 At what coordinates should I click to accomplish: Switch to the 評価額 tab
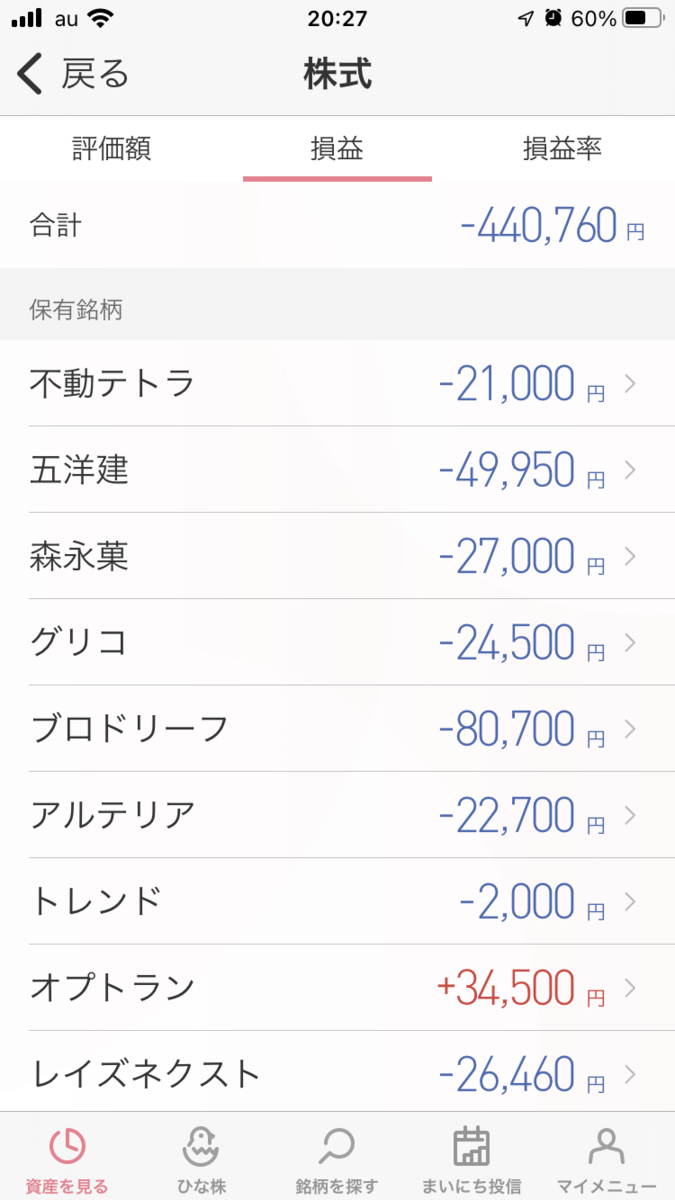pyautogui.click(x=113, y=149)
